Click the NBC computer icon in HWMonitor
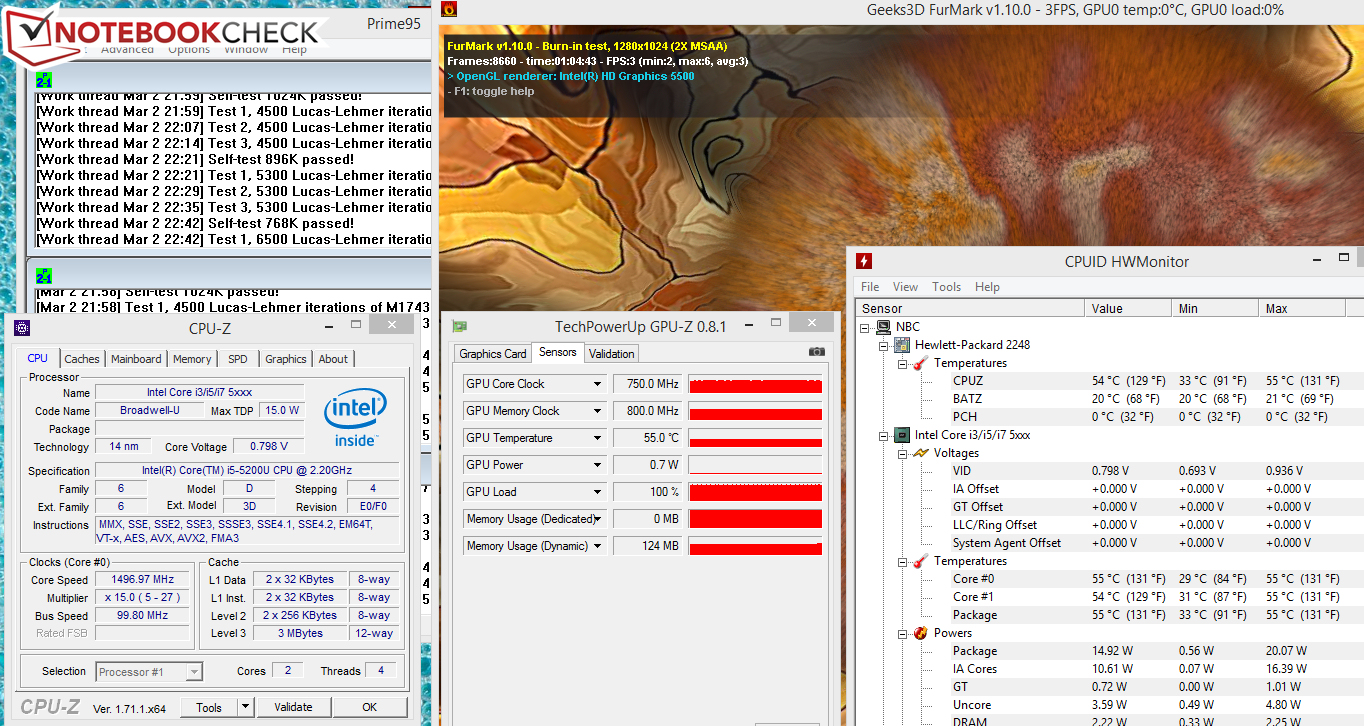This screenshot has width=1364, height=726. click(884, 327)
